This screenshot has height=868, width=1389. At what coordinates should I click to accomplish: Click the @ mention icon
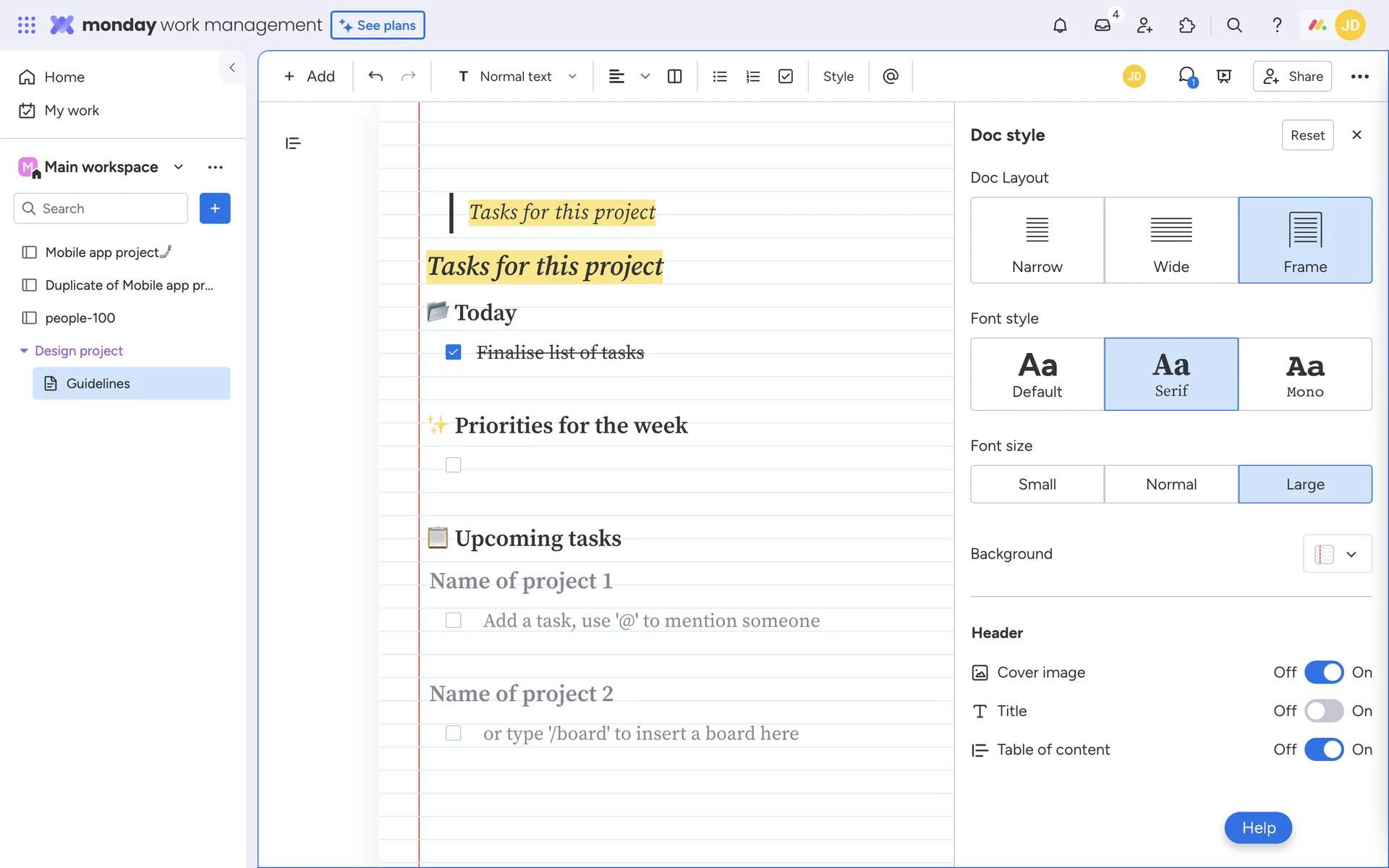coord(891,76)
